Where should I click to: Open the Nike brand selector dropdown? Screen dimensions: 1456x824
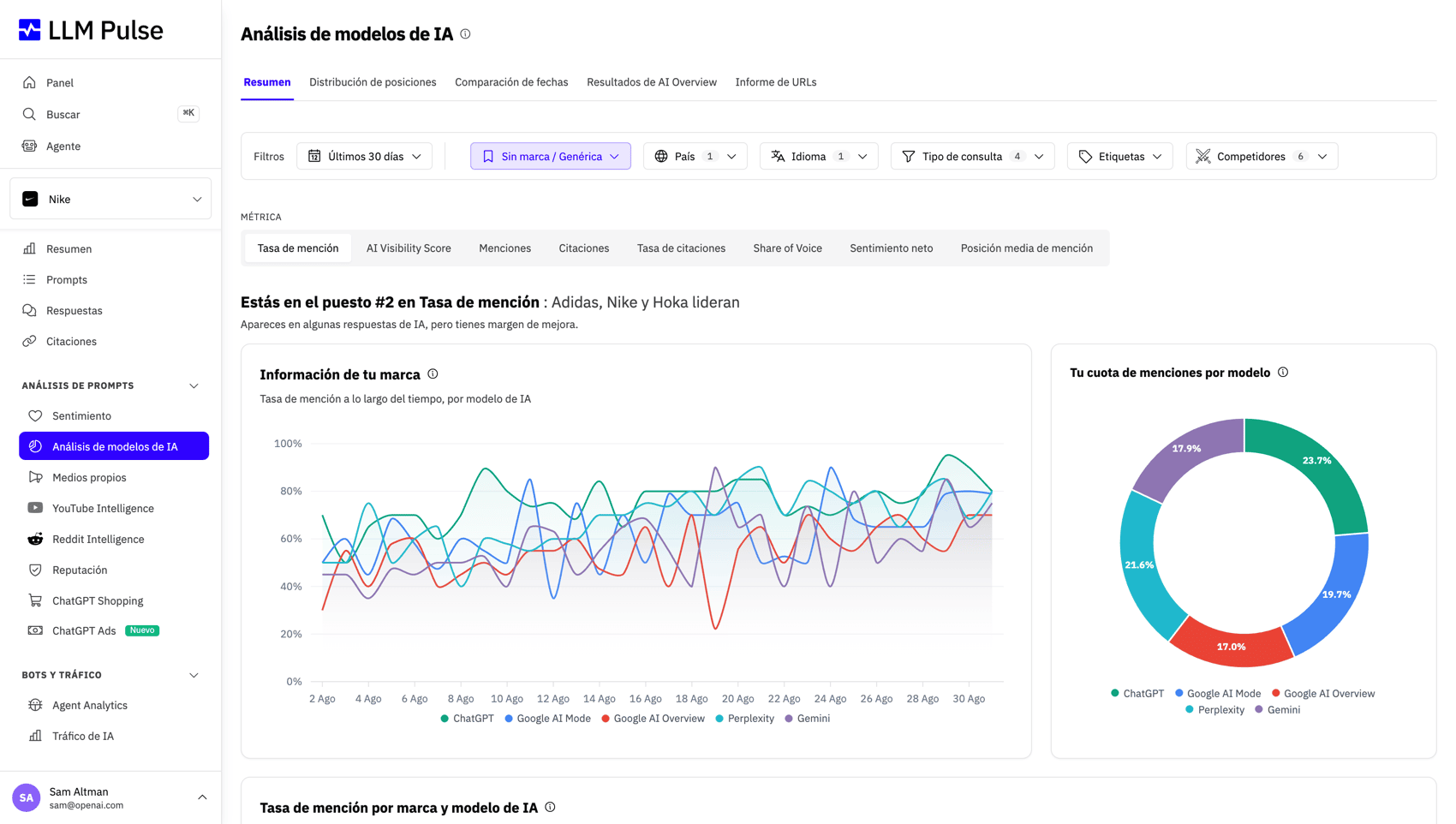coord(110,199)
